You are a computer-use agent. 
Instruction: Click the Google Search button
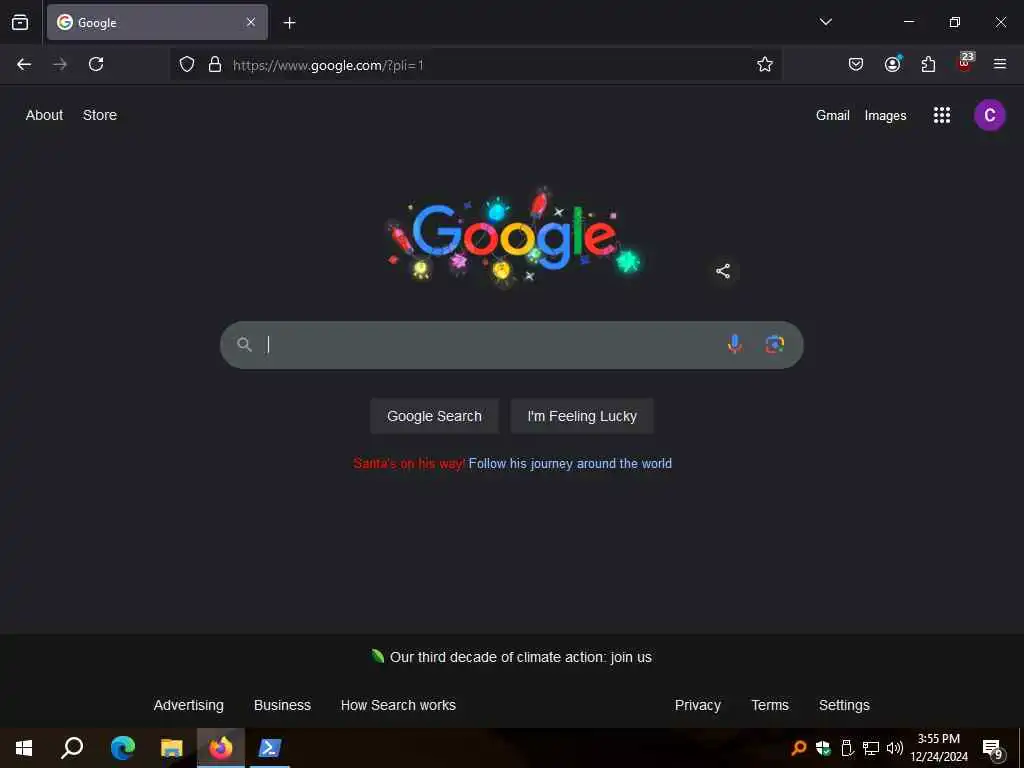pyautogui.click(x=434, y=416)
